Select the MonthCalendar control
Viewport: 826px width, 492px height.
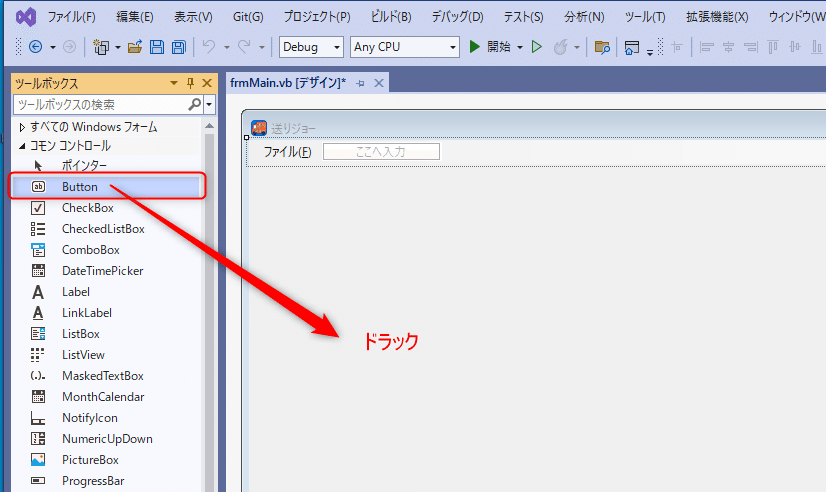pos(105,397)
